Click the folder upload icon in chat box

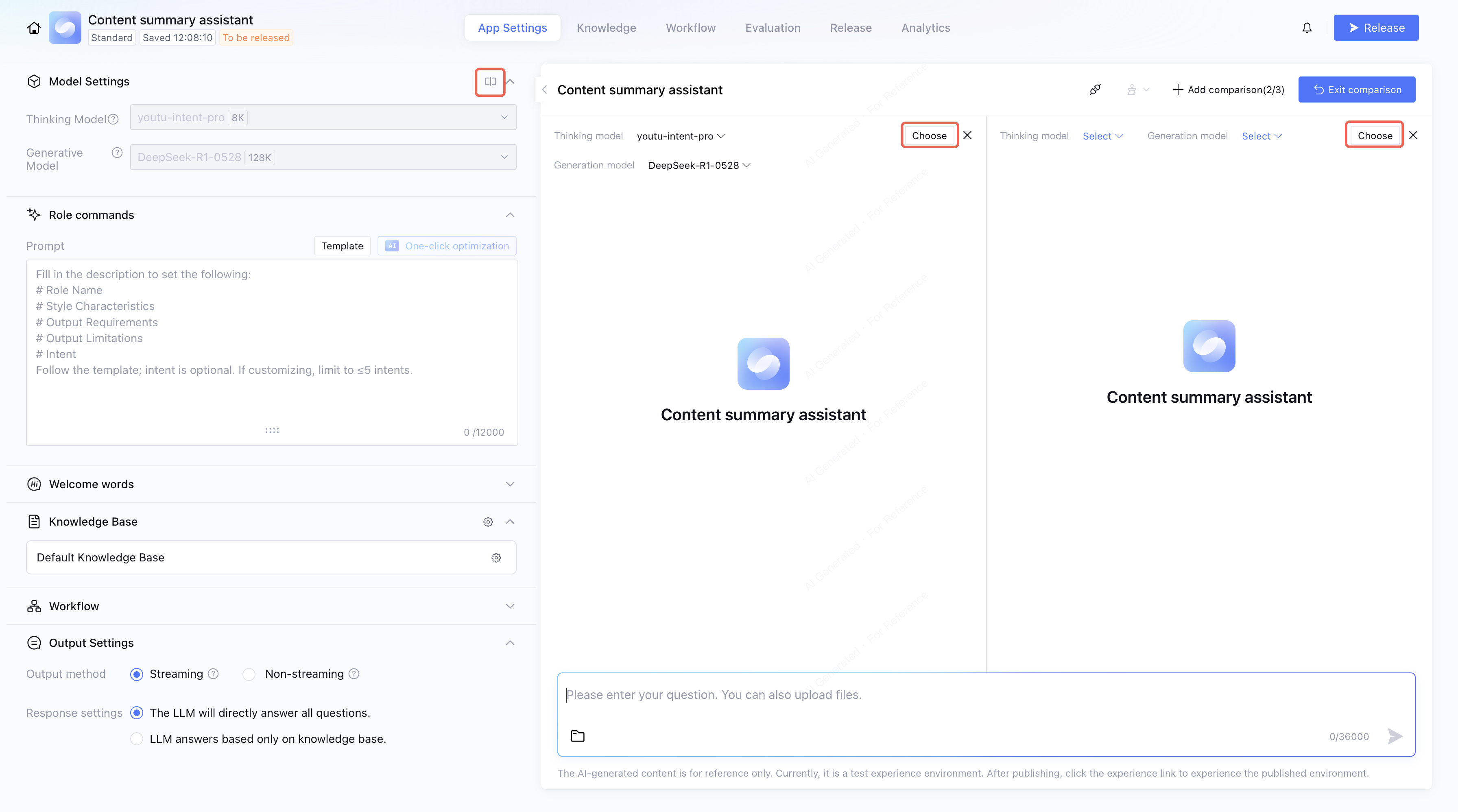tap(577, 736)
